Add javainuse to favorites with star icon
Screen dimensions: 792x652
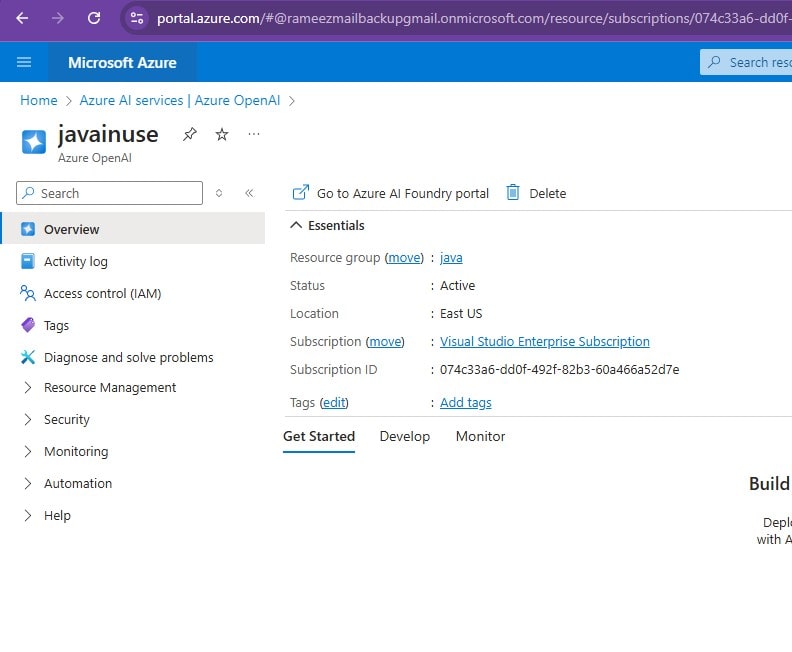[222, 134]
